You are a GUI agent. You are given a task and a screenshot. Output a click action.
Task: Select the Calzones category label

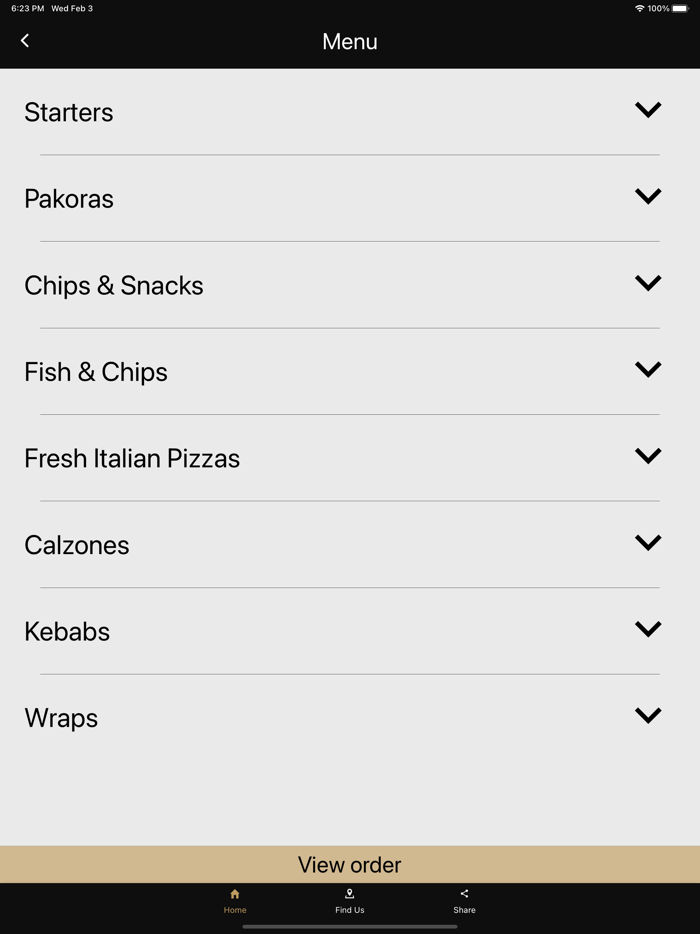(x=77, y=545)
